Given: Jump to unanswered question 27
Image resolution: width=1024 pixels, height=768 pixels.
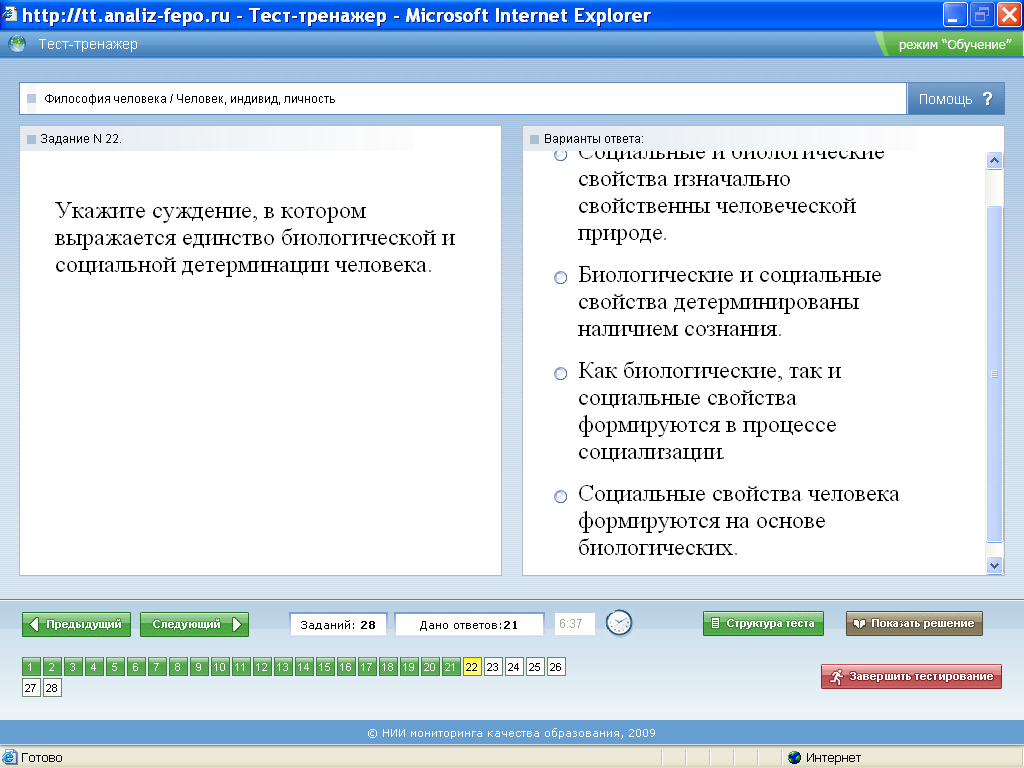Looking at the screenshot, I should tap(31, 688).
